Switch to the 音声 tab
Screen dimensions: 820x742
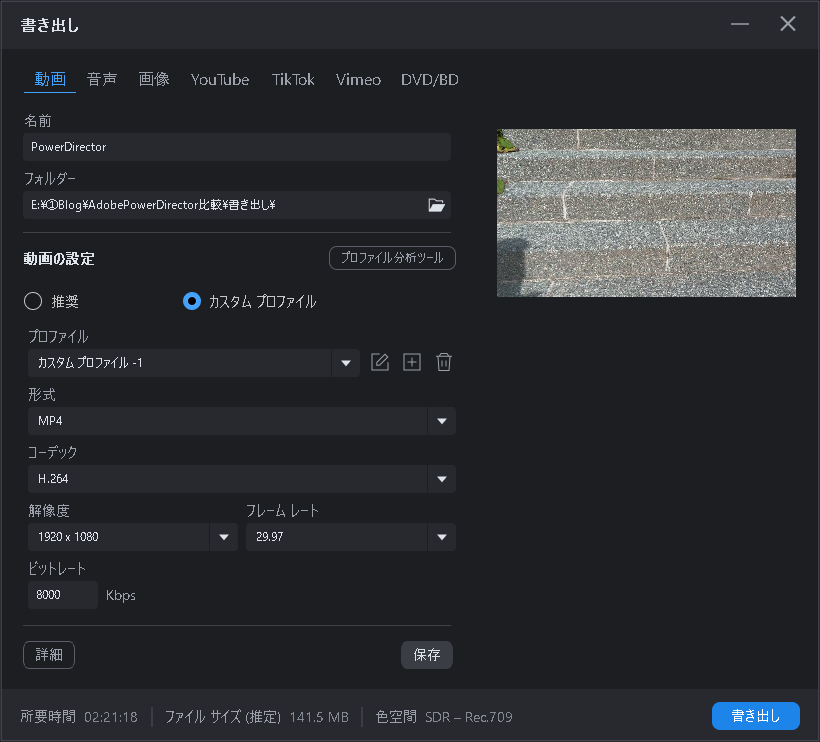click(x=101, y=79)
